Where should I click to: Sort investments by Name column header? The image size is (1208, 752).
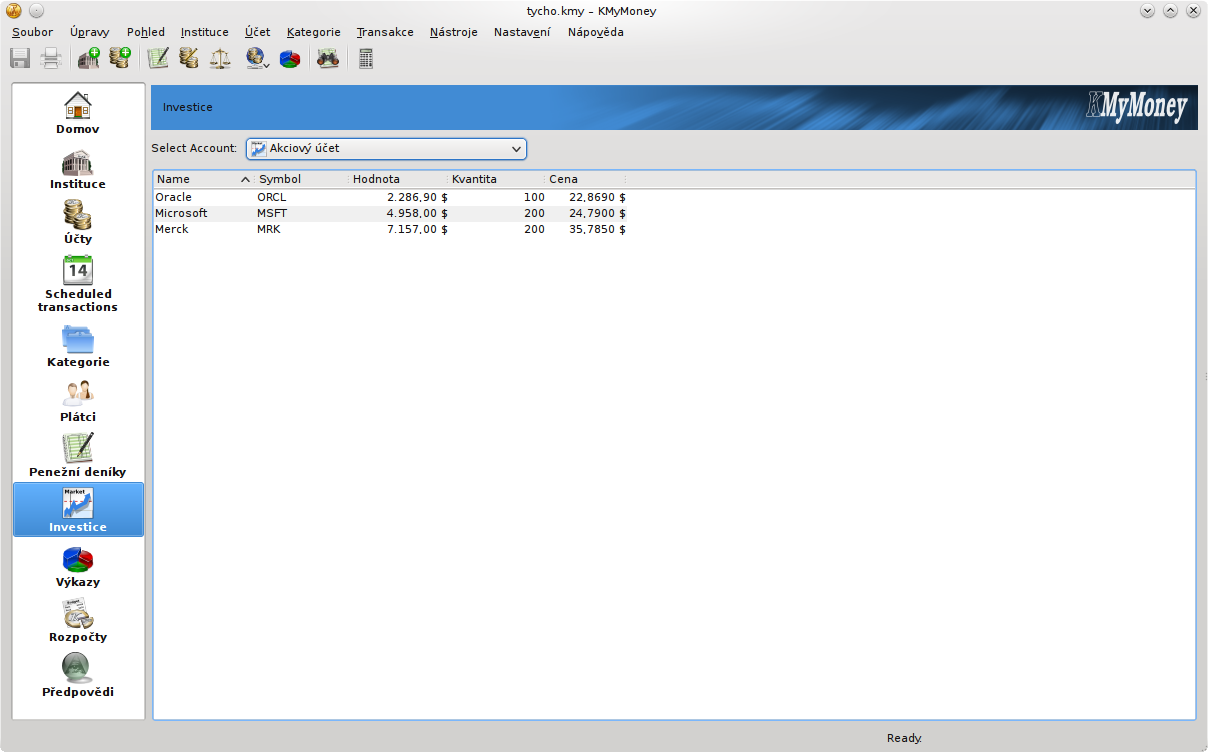tap(204, 179)
